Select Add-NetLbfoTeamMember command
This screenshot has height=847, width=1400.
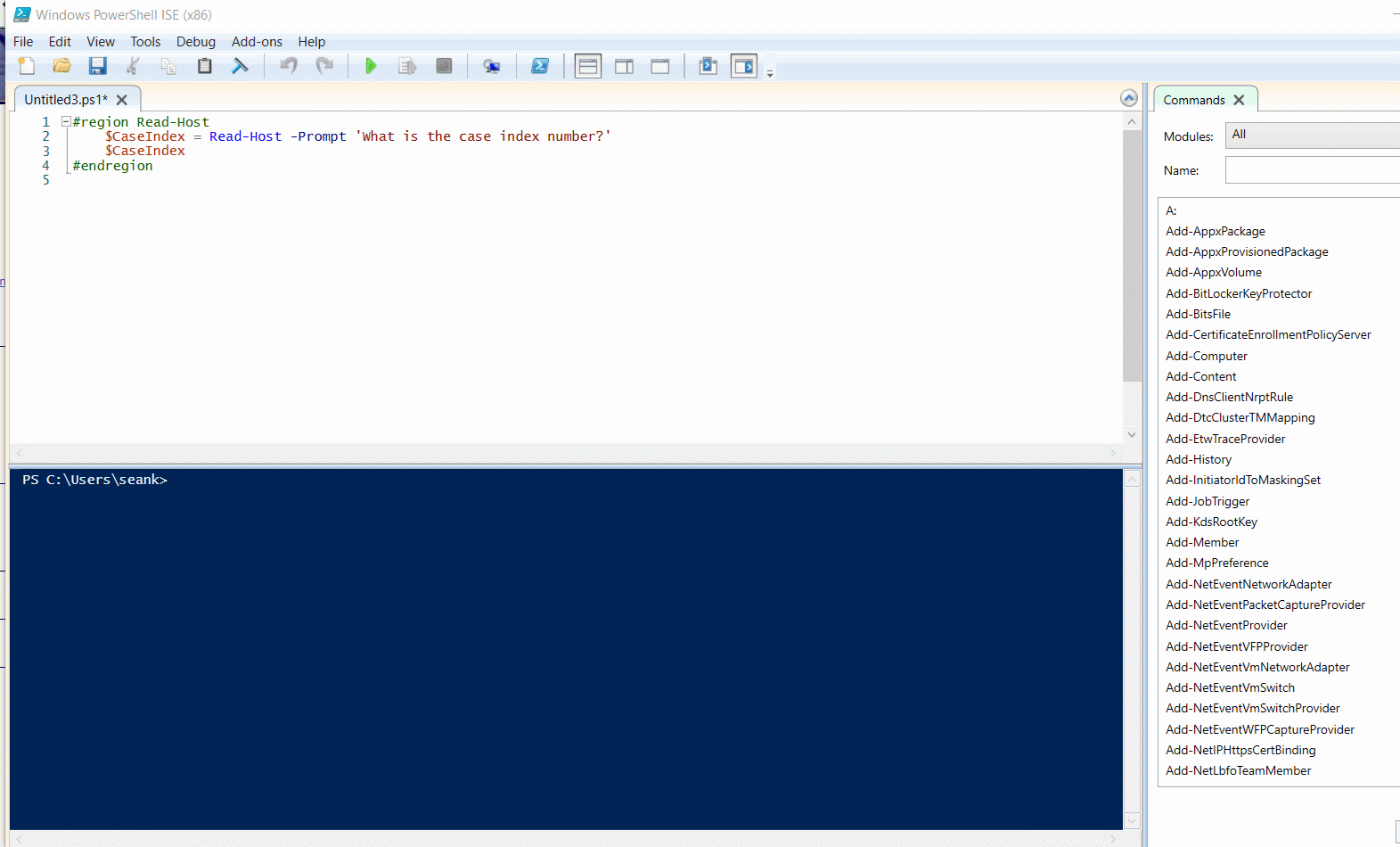point(1239,770)
